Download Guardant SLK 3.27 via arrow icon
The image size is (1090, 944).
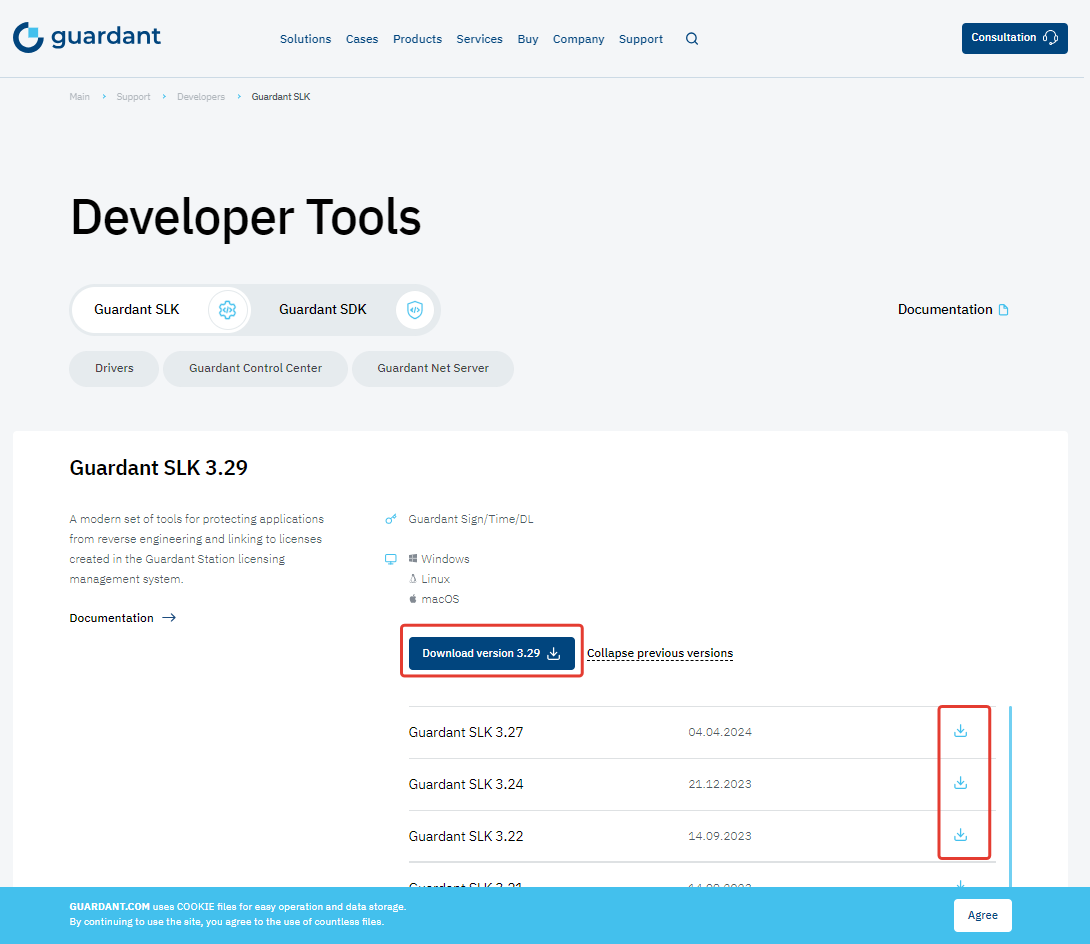click(960, 731)
